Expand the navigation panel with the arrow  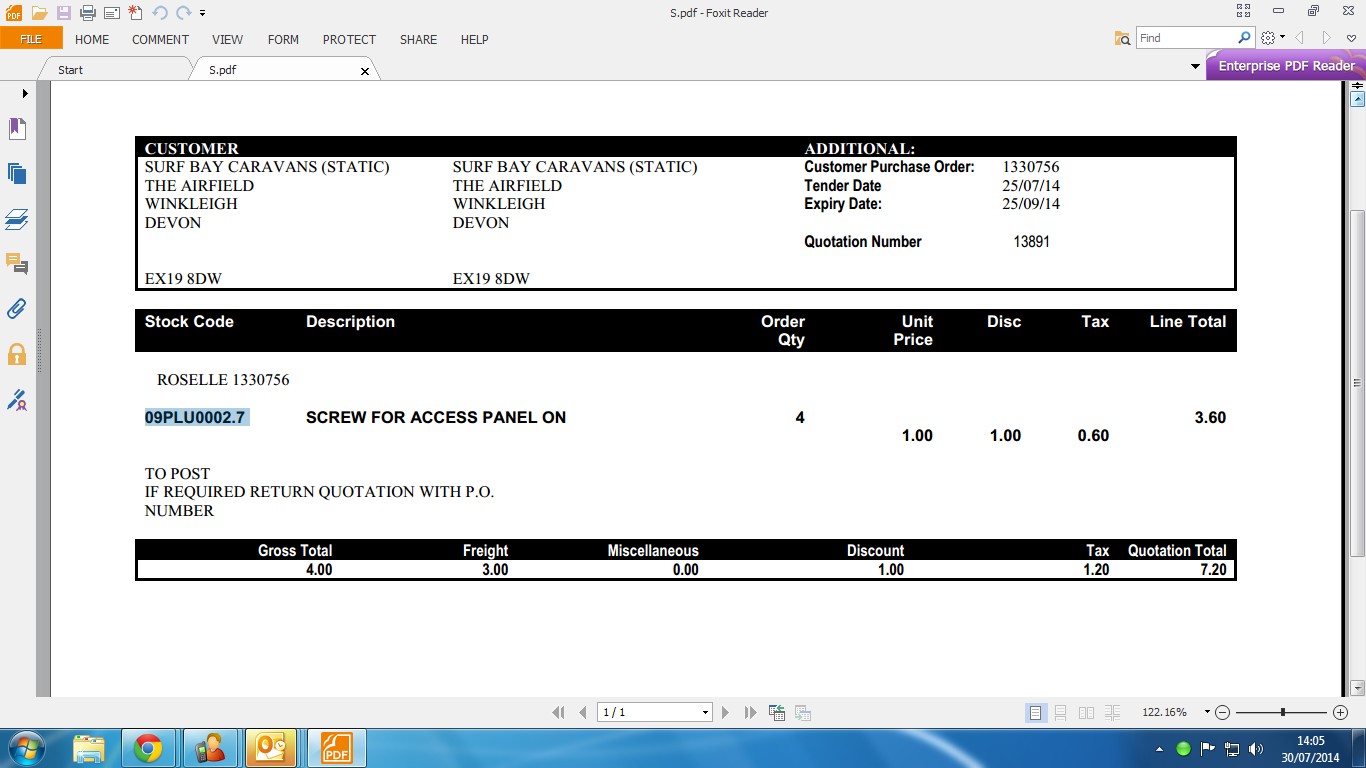tap(25, 93)
